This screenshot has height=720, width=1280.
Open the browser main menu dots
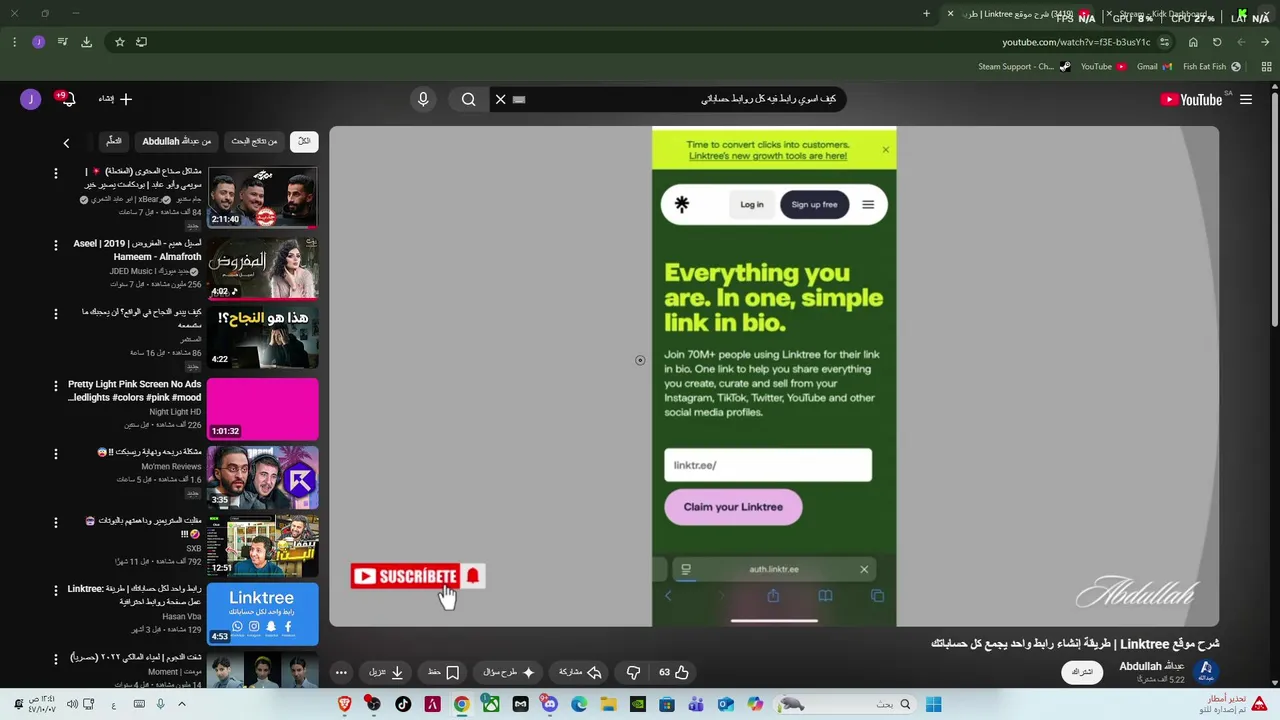(14, 42)
